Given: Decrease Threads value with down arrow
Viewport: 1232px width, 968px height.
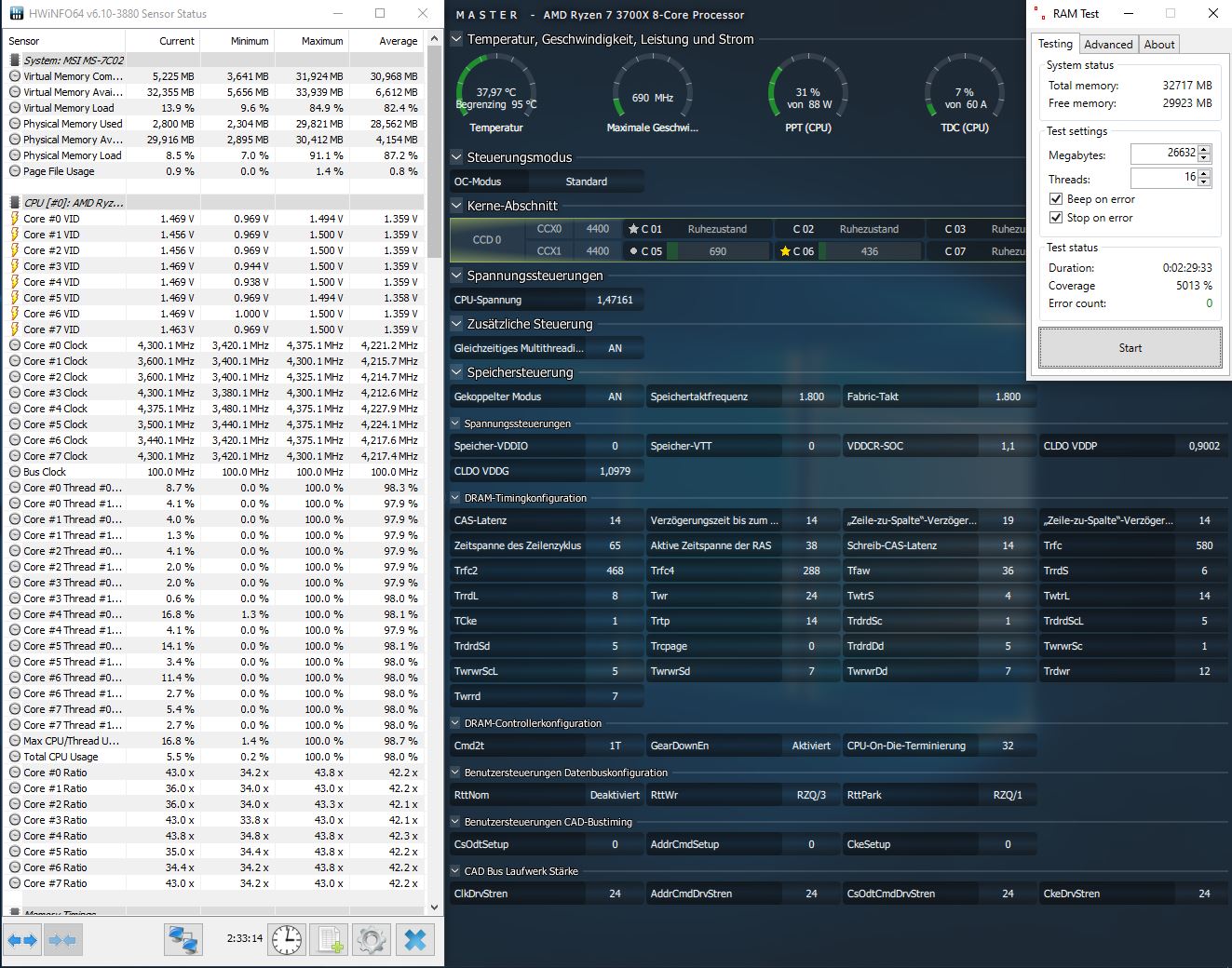Looking at the screenshot, I should click(1204, 181).
